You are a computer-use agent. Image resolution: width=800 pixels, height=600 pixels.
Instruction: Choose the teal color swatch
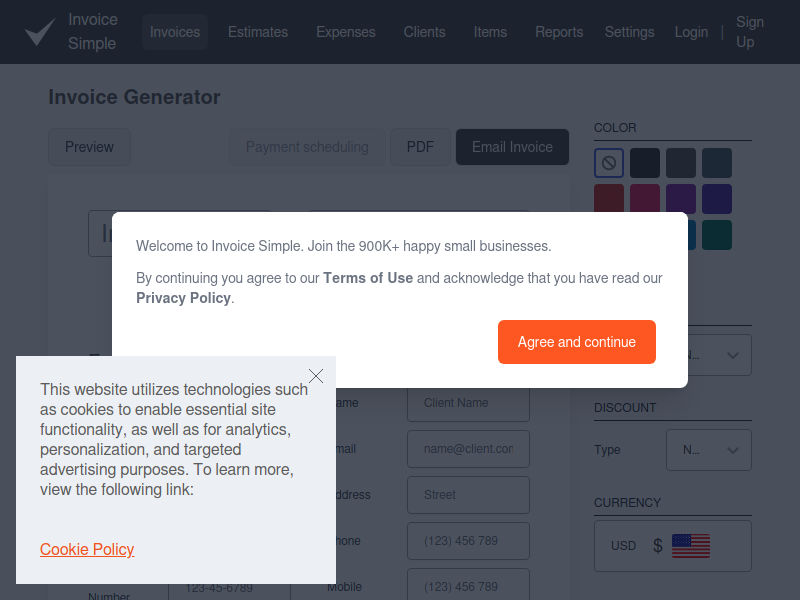pos(717,235)
